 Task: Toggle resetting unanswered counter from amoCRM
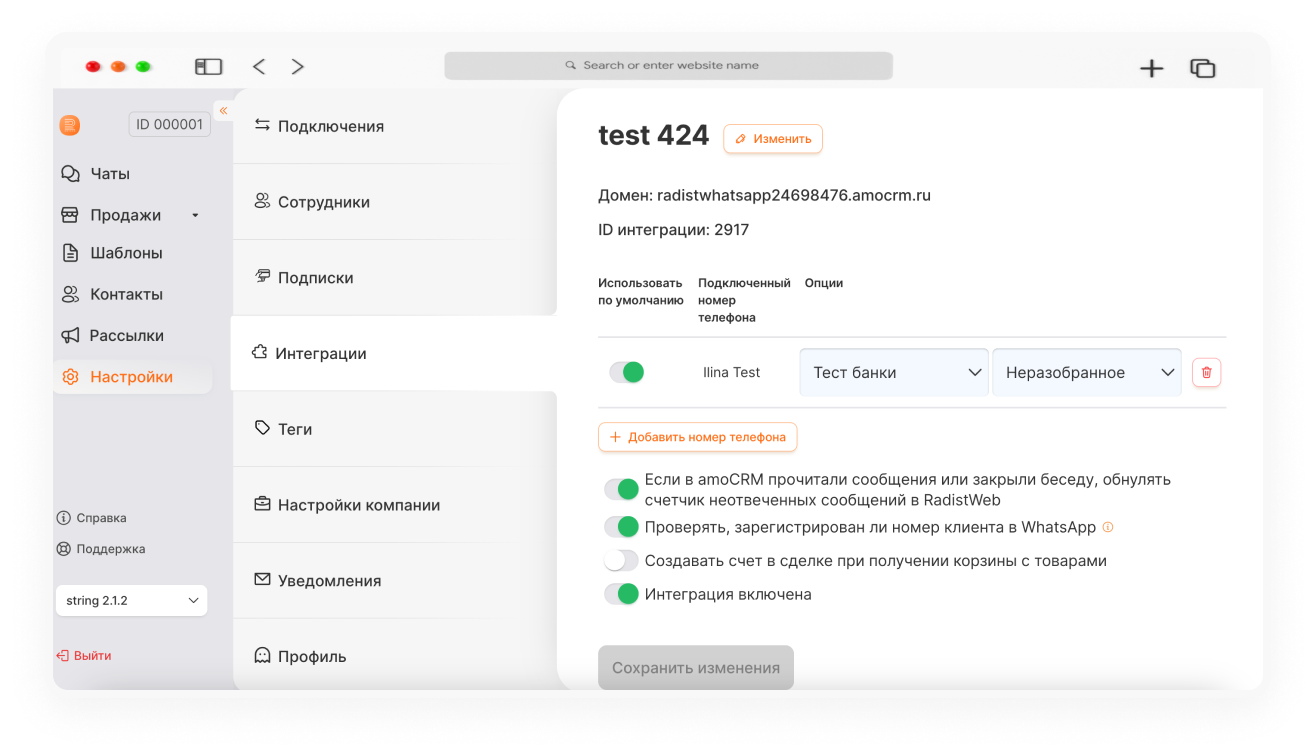click(621, 489)
